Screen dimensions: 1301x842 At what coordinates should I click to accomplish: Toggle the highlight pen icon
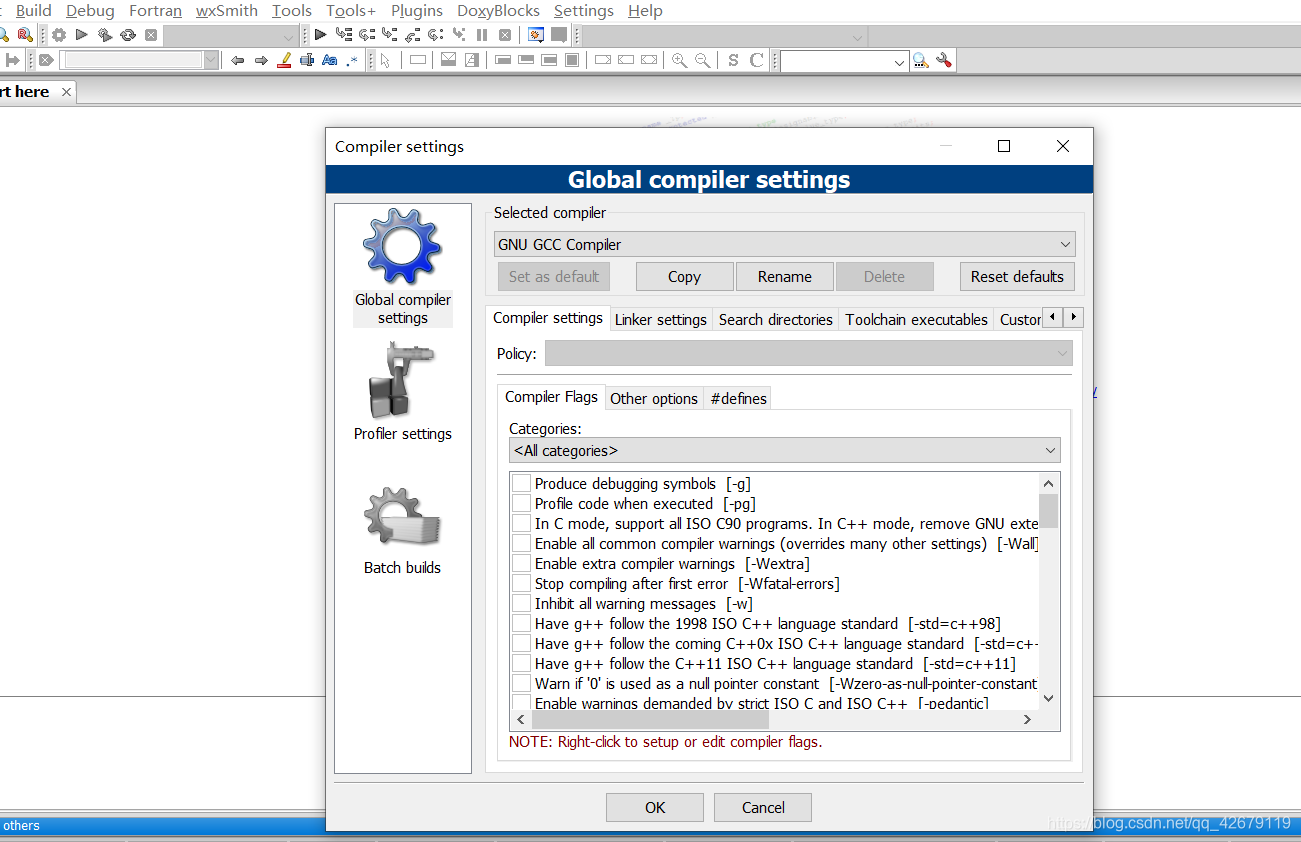pyautogui.click(x=284, y=61)
